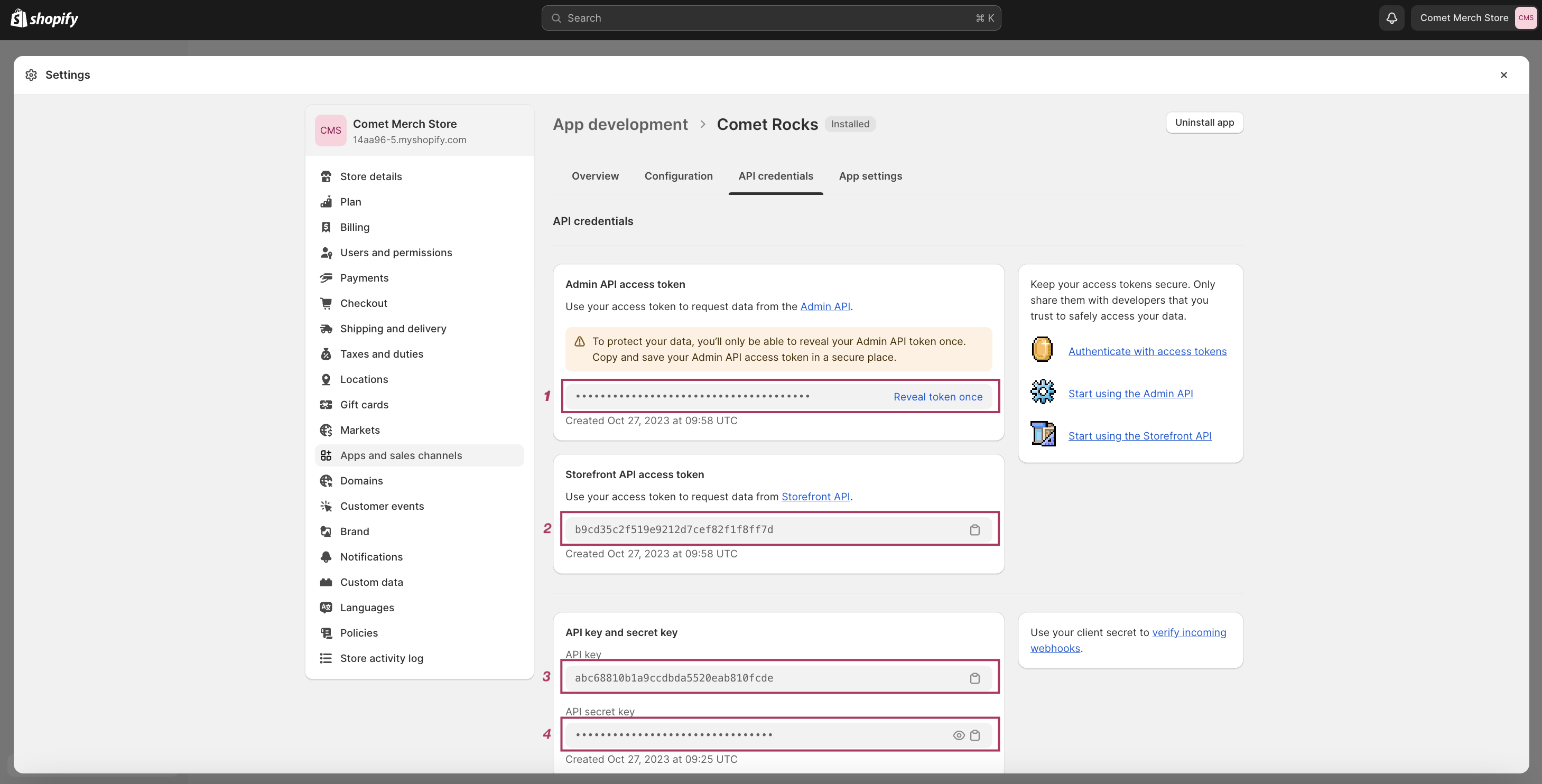Click the Shopify logo
Screen dimensions: 1542x784
coord(45,18)
